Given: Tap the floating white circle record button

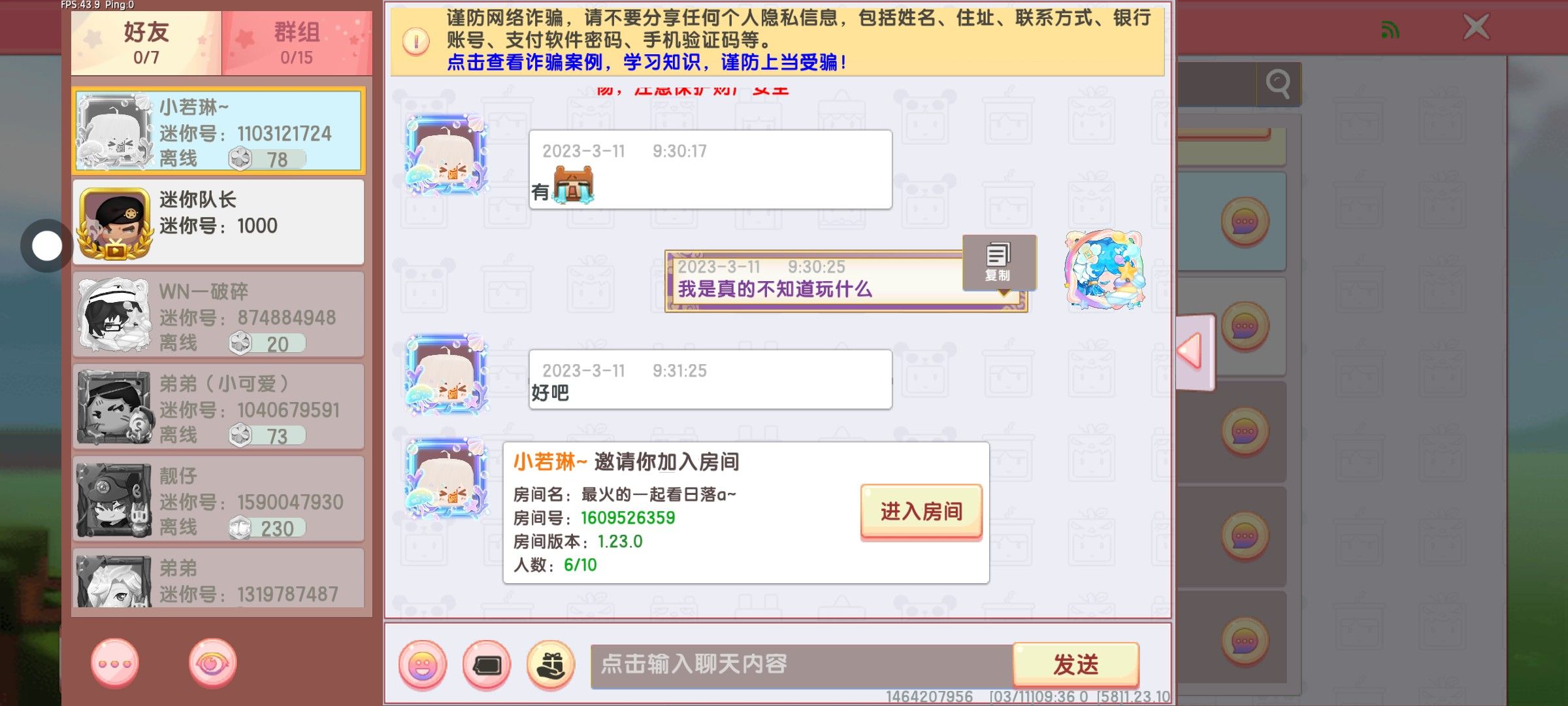Looking at the screenshot, I should [x=47, y=246].
